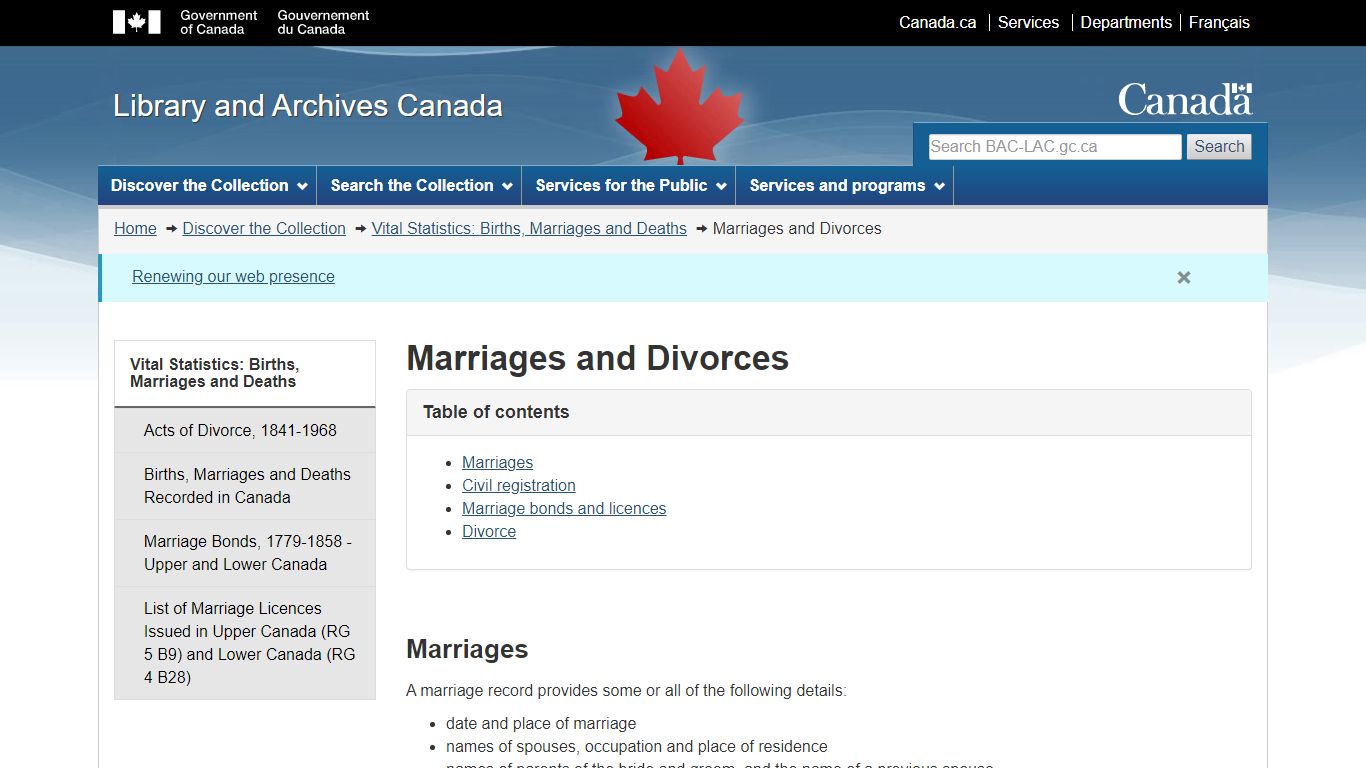1366x768 pixels.
Task: Select Marriage Bonds, 1779-1858 sidebar item
Action: point(245,553)
